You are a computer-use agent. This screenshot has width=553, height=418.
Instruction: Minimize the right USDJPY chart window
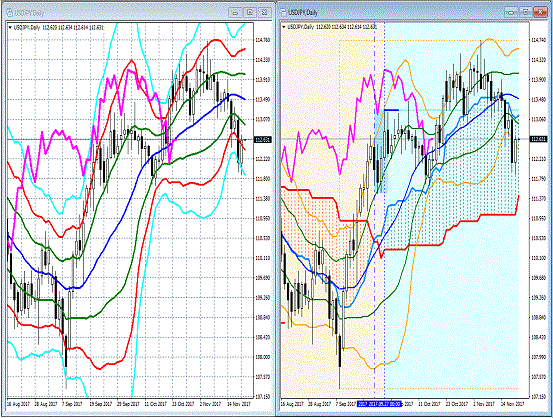(511, 12)
